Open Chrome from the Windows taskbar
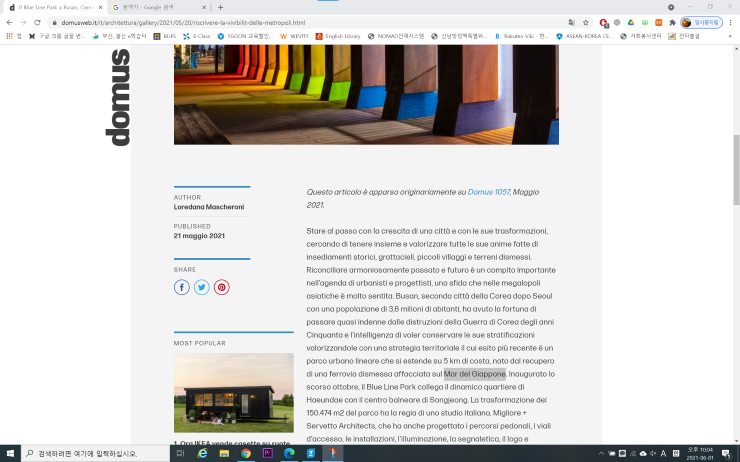The image size is (740, 462). click(x=246, y=453)
